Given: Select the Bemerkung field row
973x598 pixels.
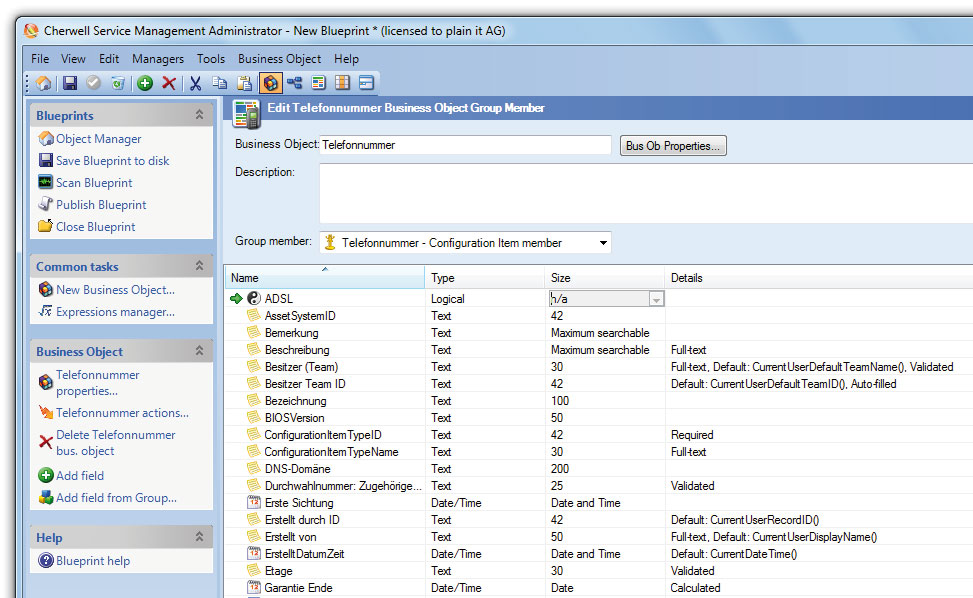Looking at the screenshot, I should tap(599, 332).
